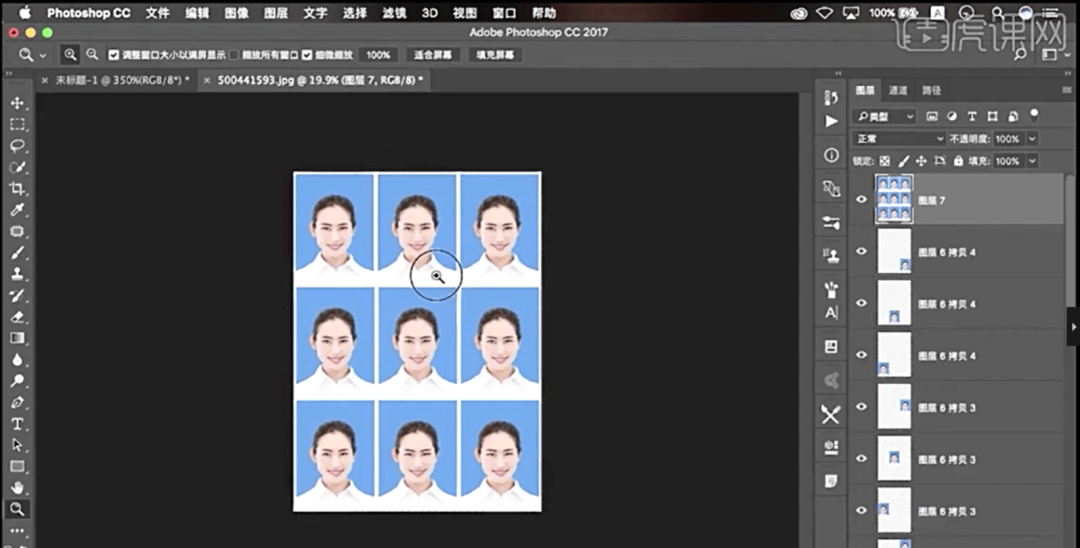This screenshot has height=548, width=1080.
Task: Click the 填充屏幕 button
Action: coord(495,55)
